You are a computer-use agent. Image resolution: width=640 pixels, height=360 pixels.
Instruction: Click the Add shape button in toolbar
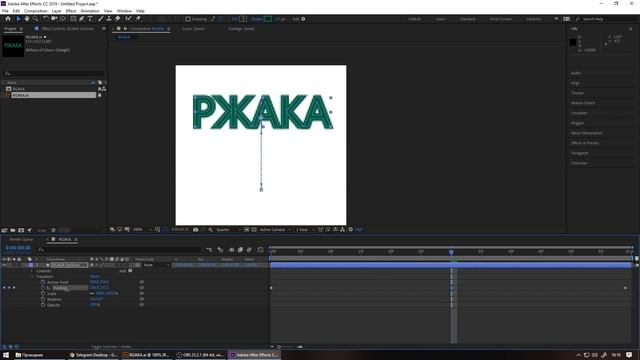303,19
